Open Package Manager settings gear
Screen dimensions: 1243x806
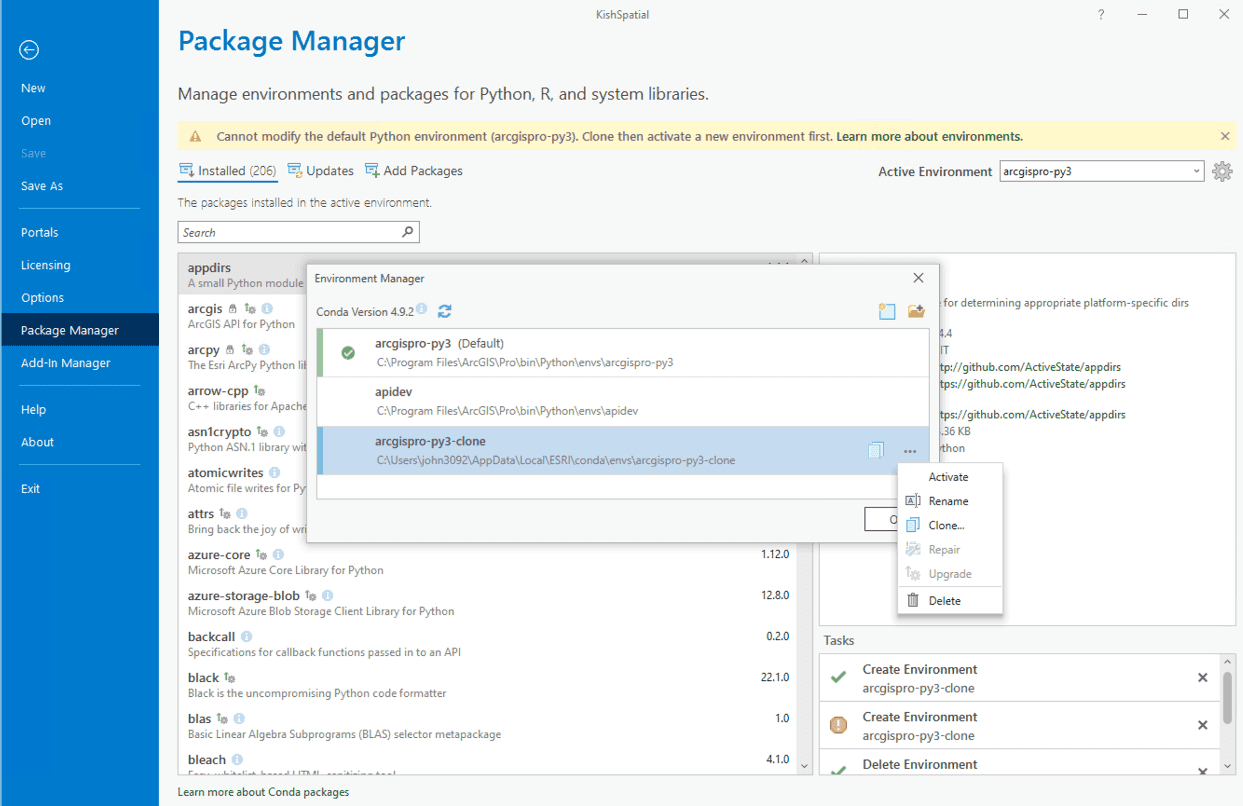coord(1222,171)
